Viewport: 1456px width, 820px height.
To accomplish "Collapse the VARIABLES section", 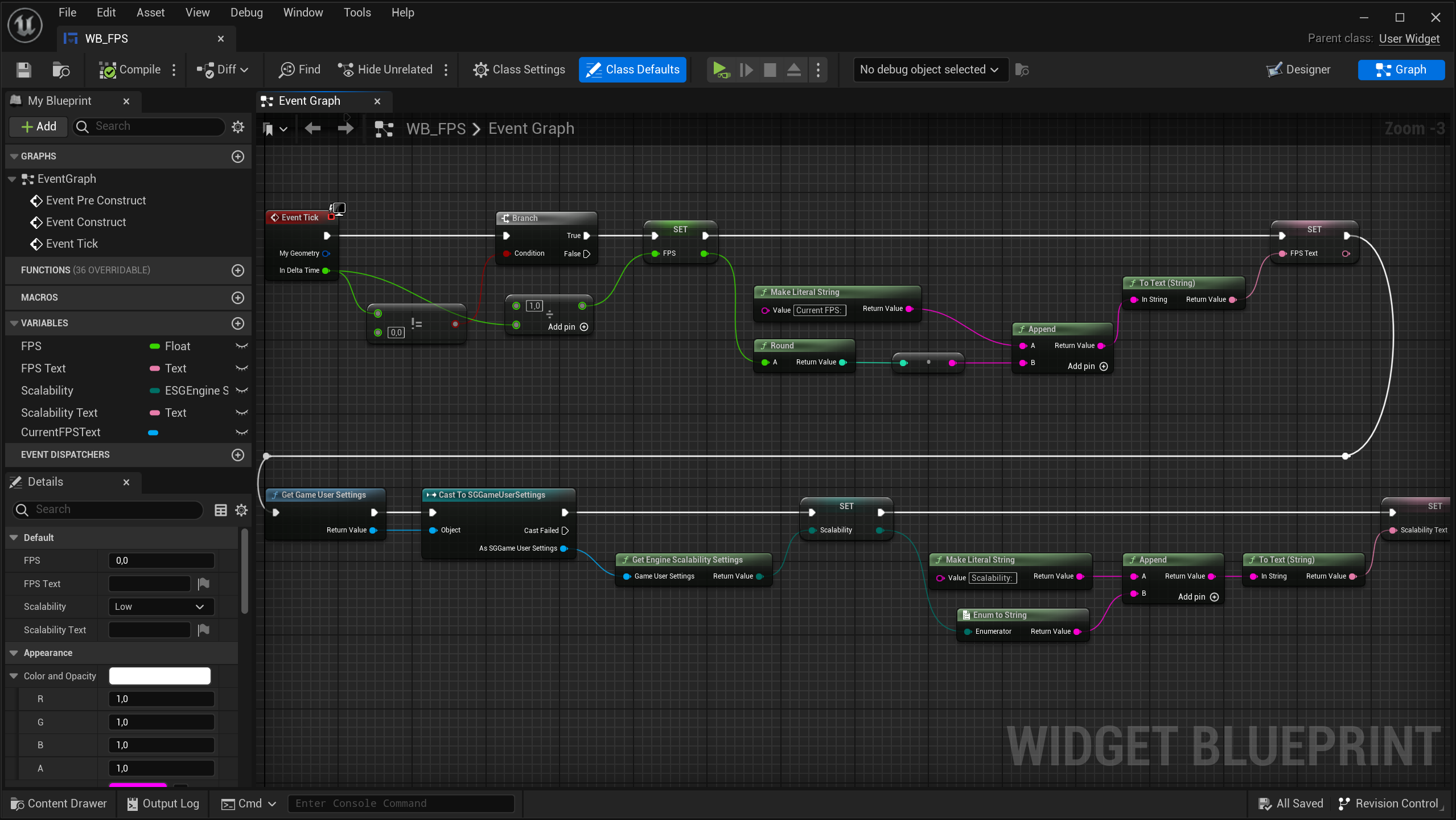I will click(x=14, y=323).
